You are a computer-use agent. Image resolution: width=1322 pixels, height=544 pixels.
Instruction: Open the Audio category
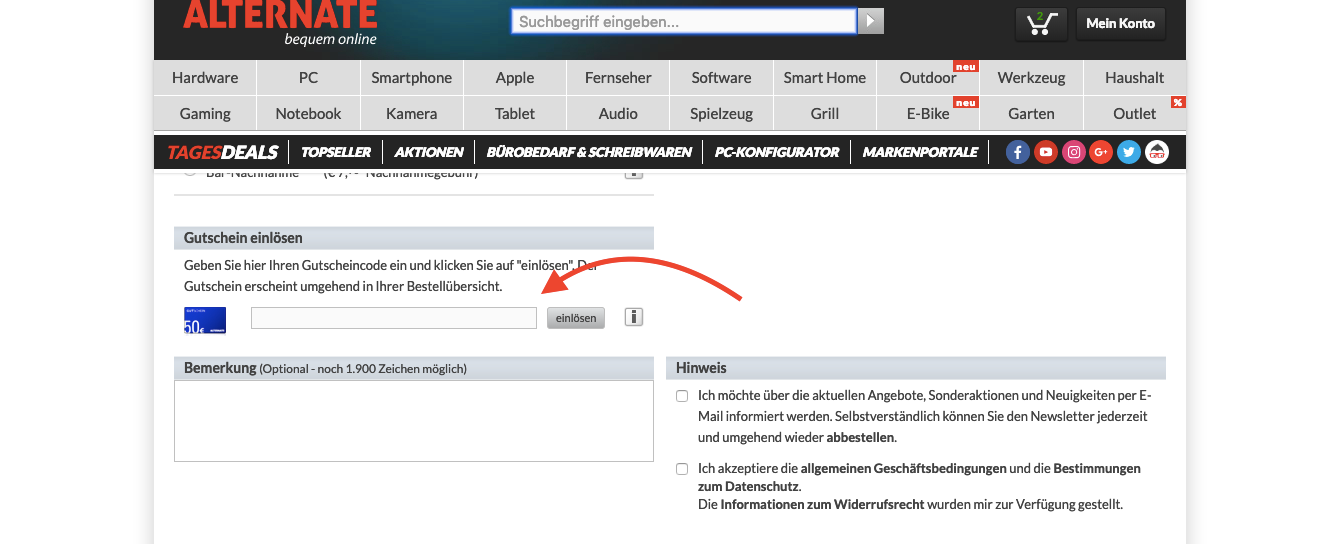[x=618, y=113]
